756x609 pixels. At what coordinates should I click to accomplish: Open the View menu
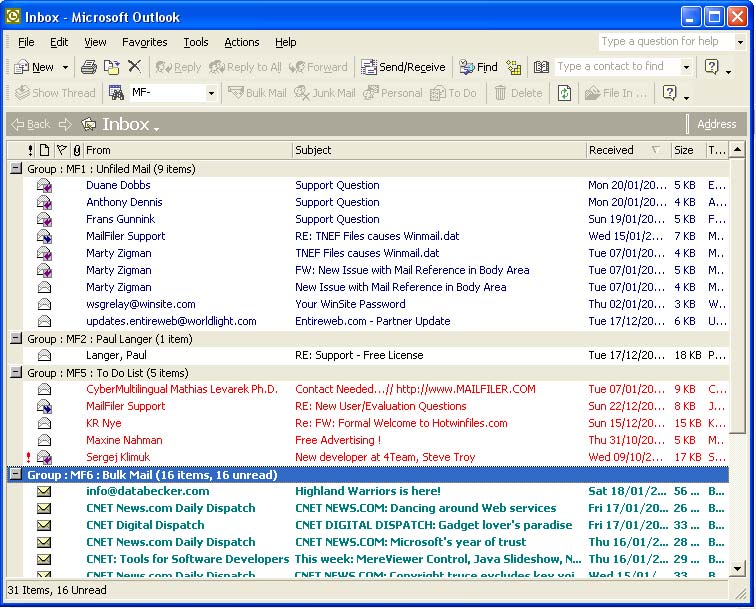(x=95, y=42)
